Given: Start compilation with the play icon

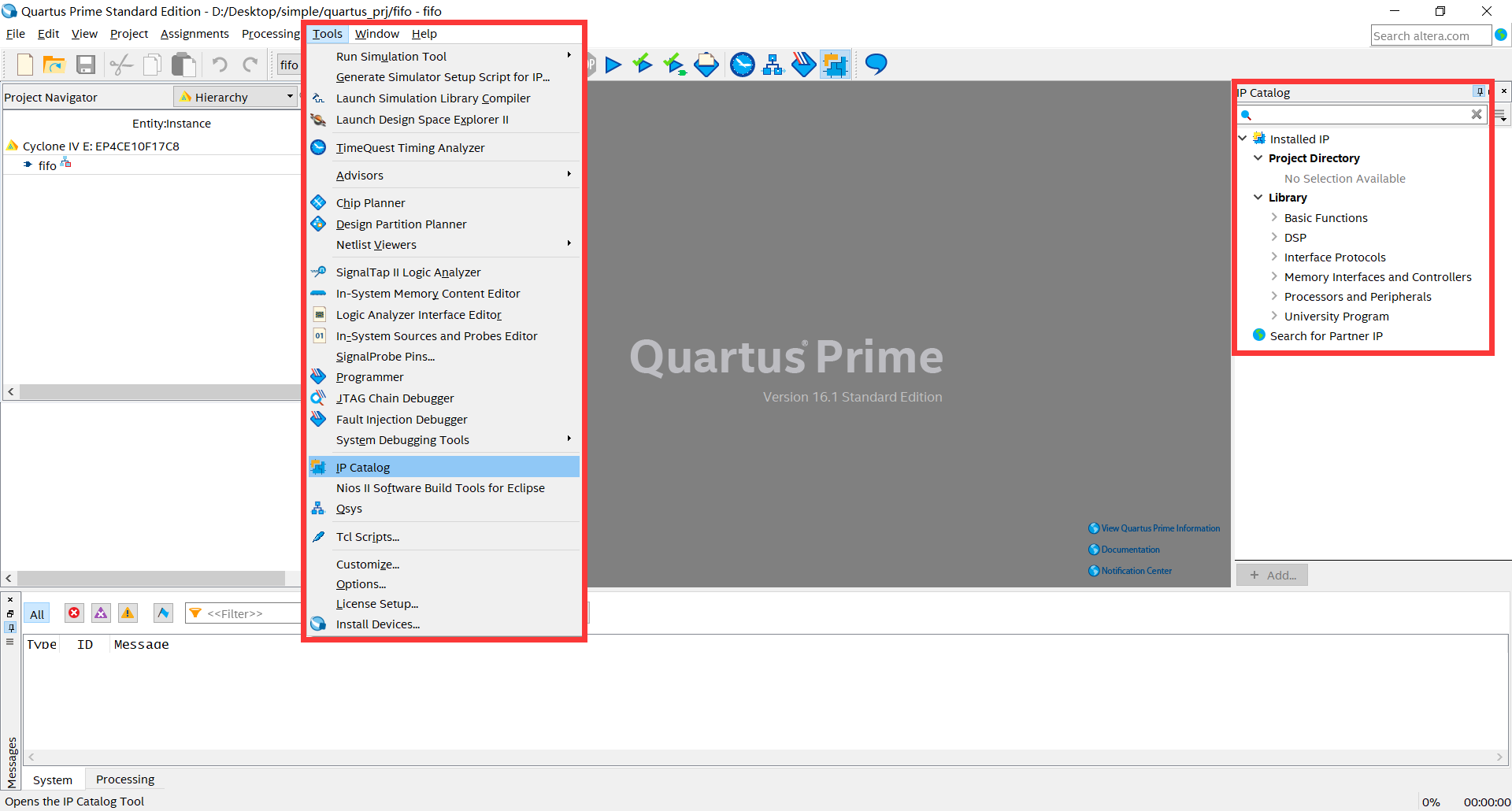Looking at the screenshot, I should coord(614,65).
